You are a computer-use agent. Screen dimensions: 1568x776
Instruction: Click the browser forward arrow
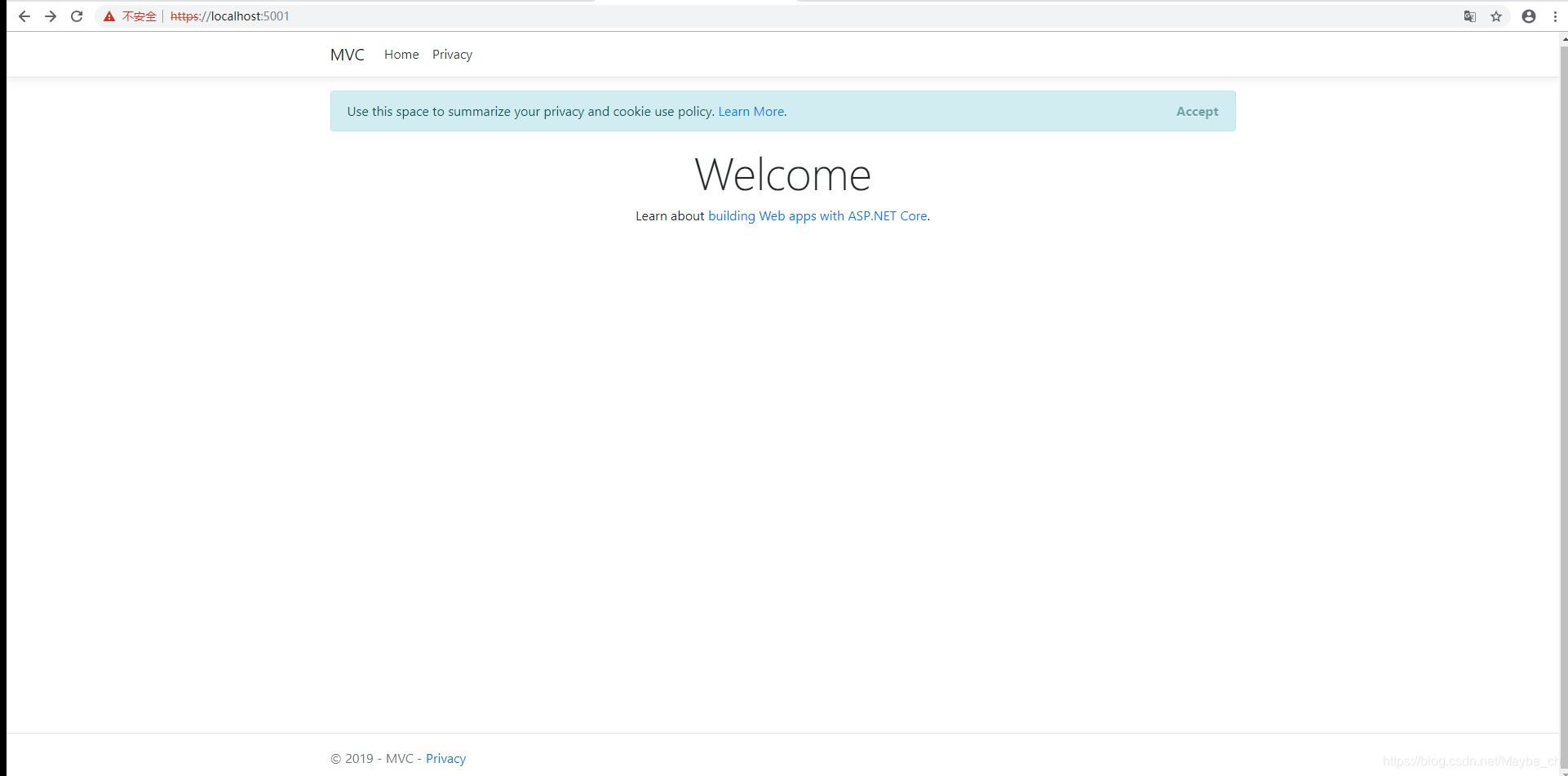51,16
